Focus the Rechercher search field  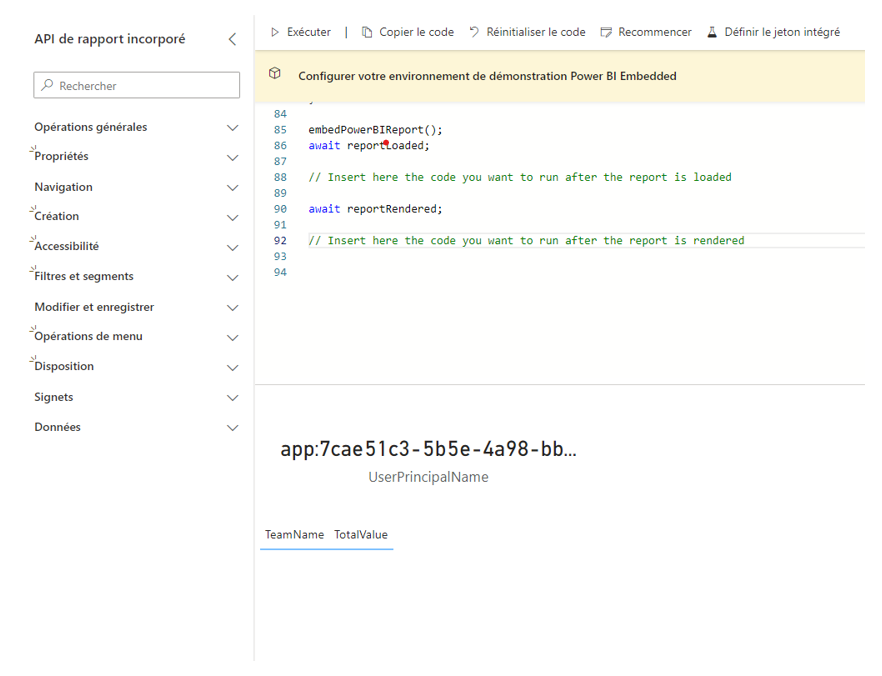(137, 85)
